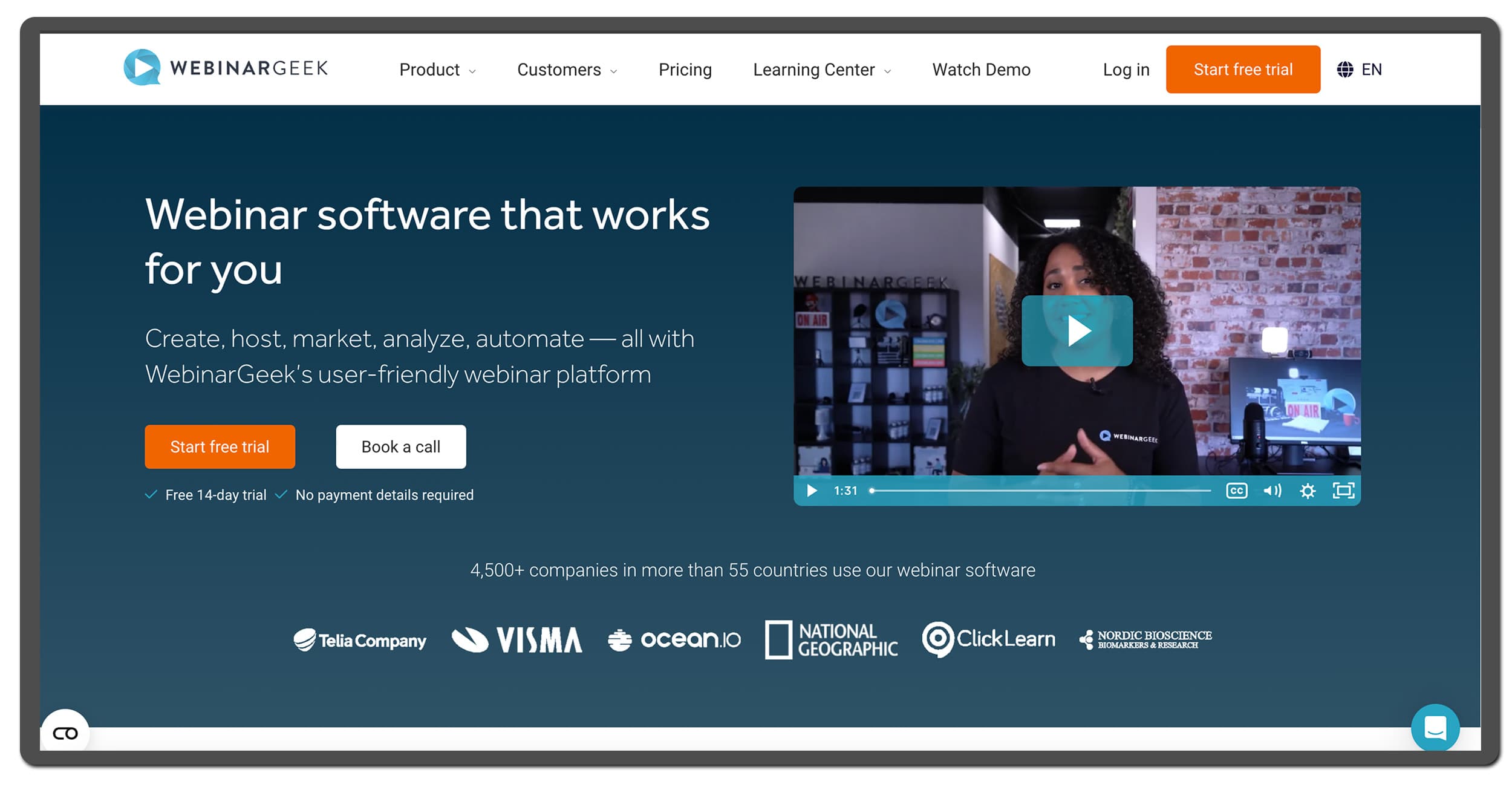Toggle closed captions on the video
The height and width of the screenshot is (787, 1512).
(1236, 491)
